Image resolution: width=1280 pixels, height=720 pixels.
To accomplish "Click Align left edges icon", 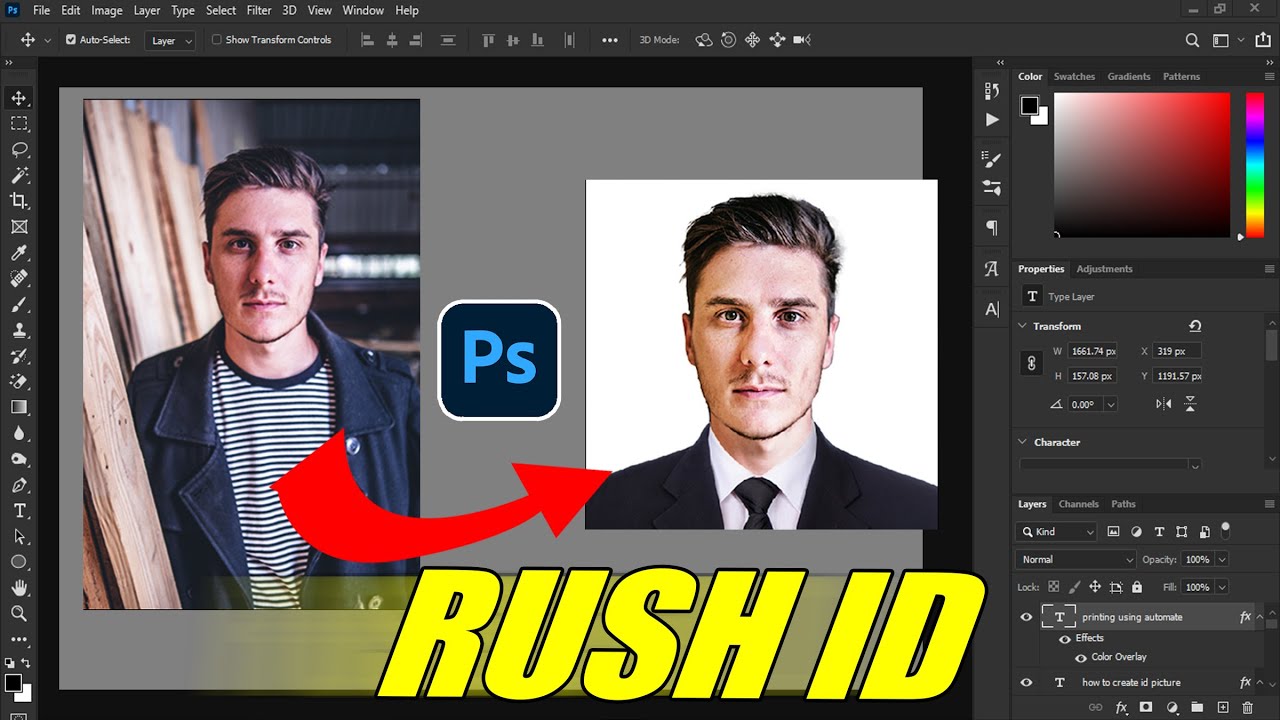I will pyautogui.click(x=367, y=40).
